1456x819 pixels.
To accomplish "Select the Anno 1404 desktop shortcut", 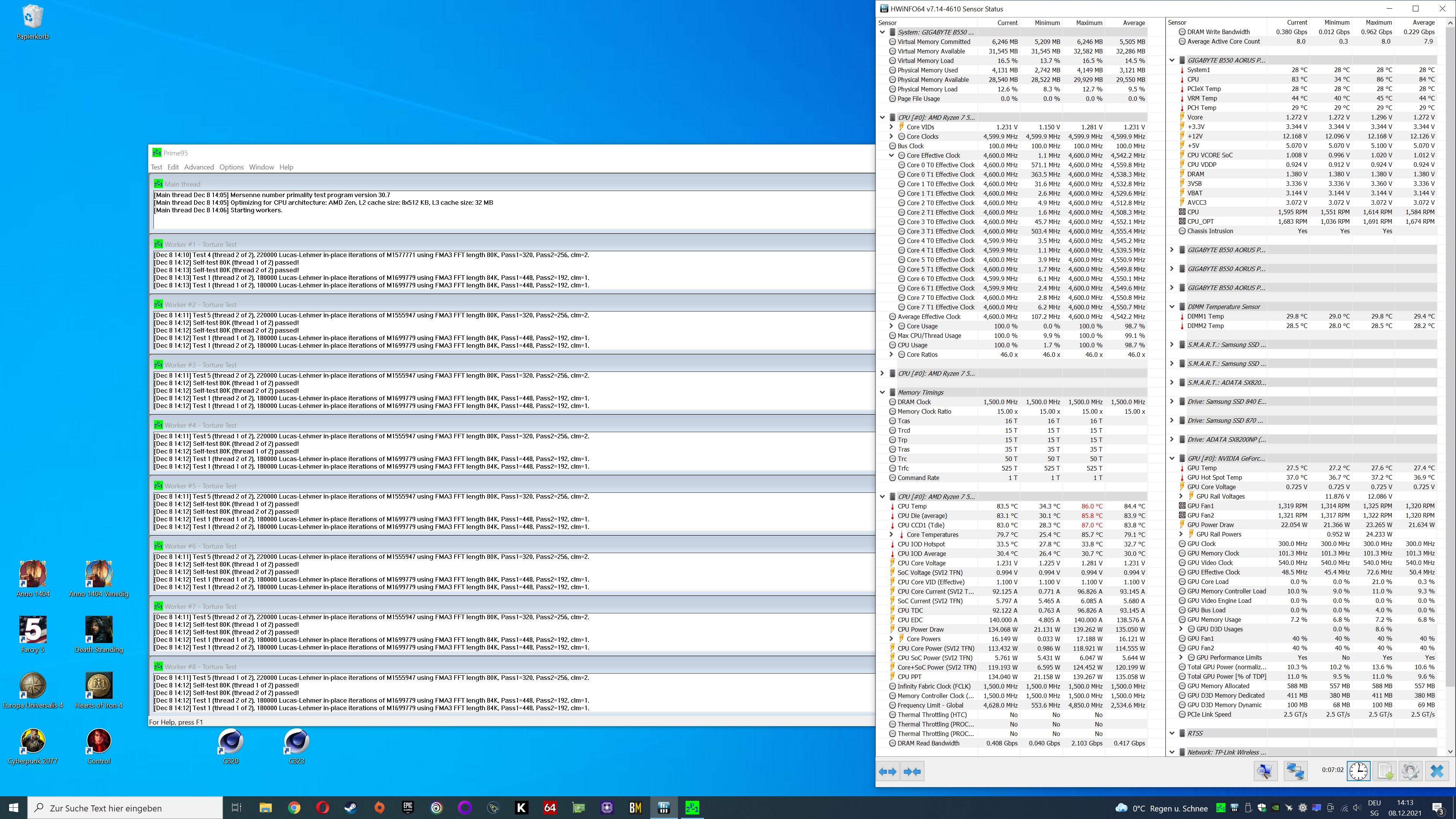I will coord(33,578).
